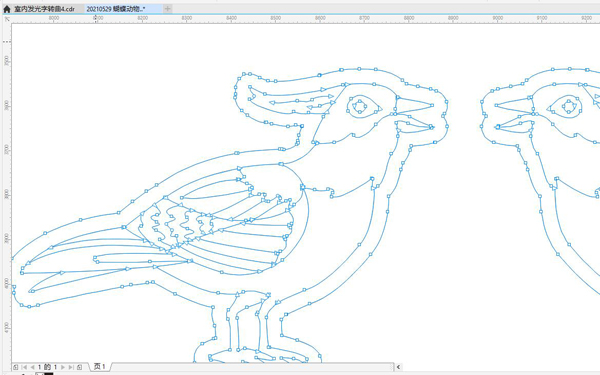Open the 1 的 1 page counter

[47, 367]
